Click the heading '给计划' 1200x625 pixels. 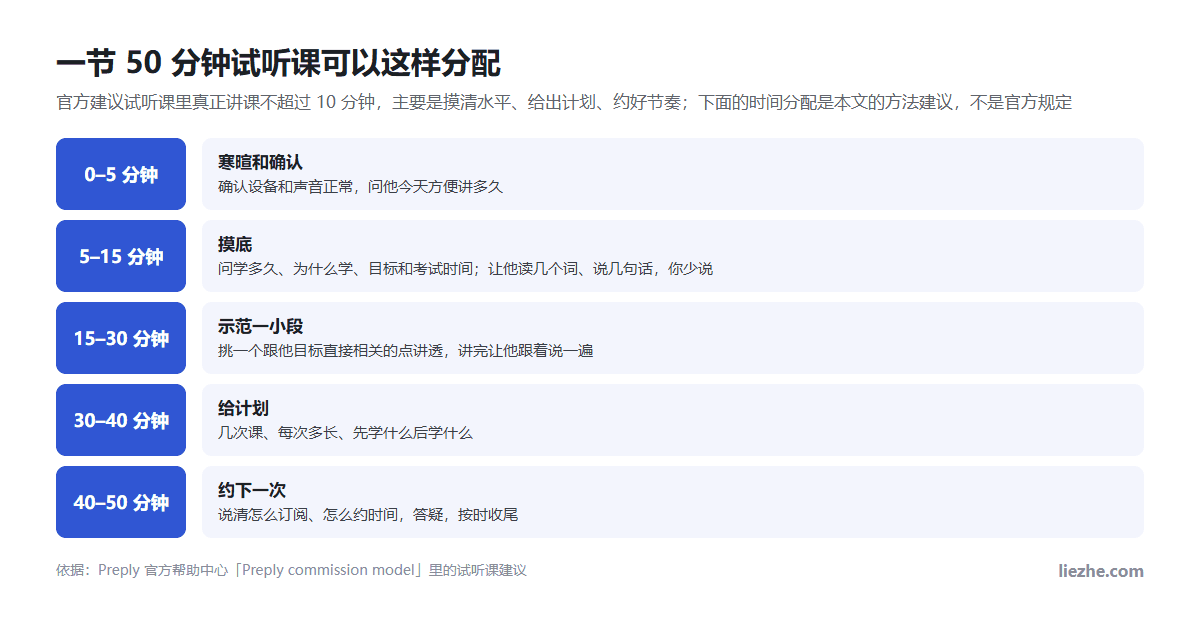(243, 408)
